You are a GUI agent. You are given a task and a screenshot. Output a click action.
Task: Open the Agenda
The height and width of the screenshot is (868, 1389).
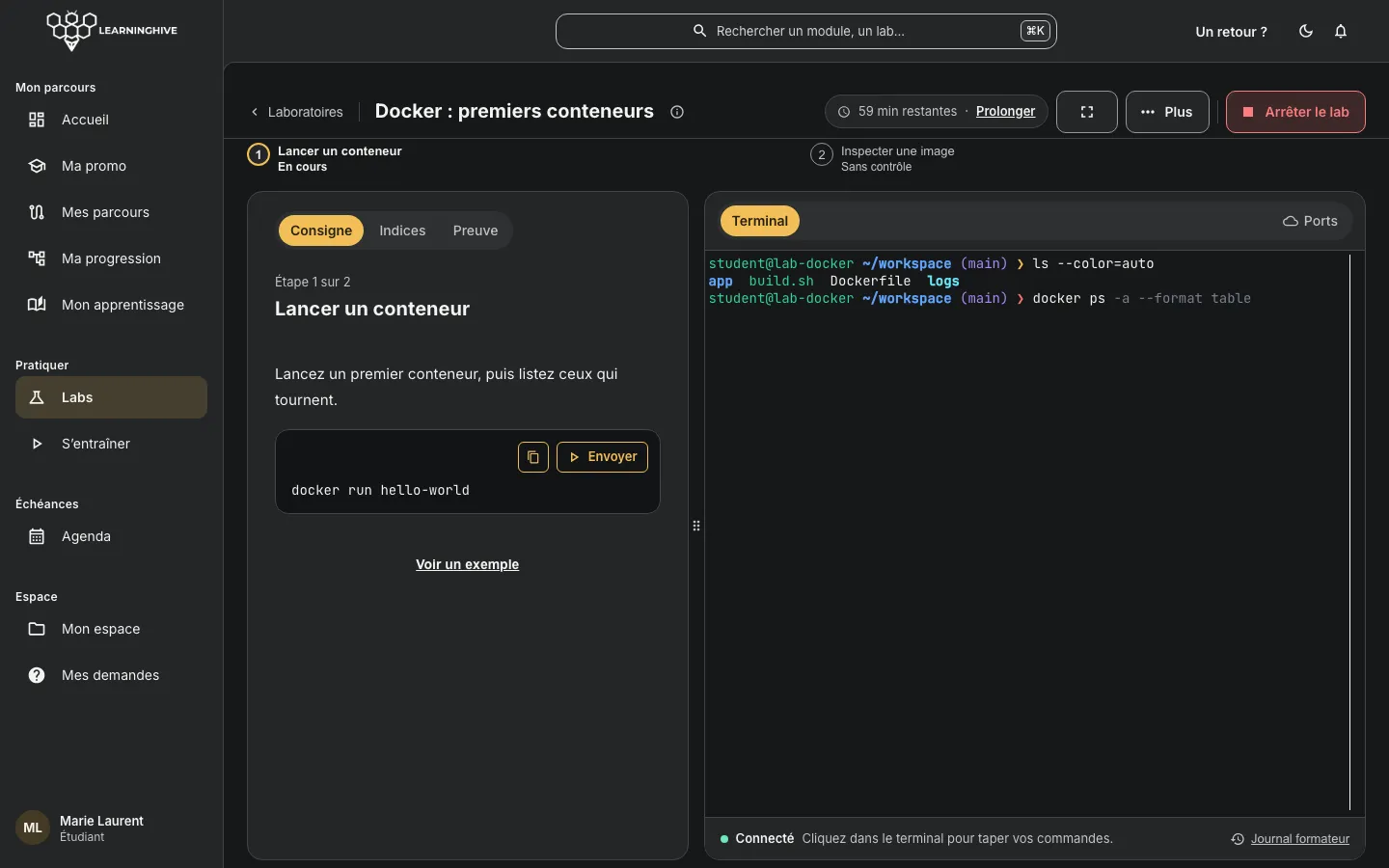click(111, 536)
